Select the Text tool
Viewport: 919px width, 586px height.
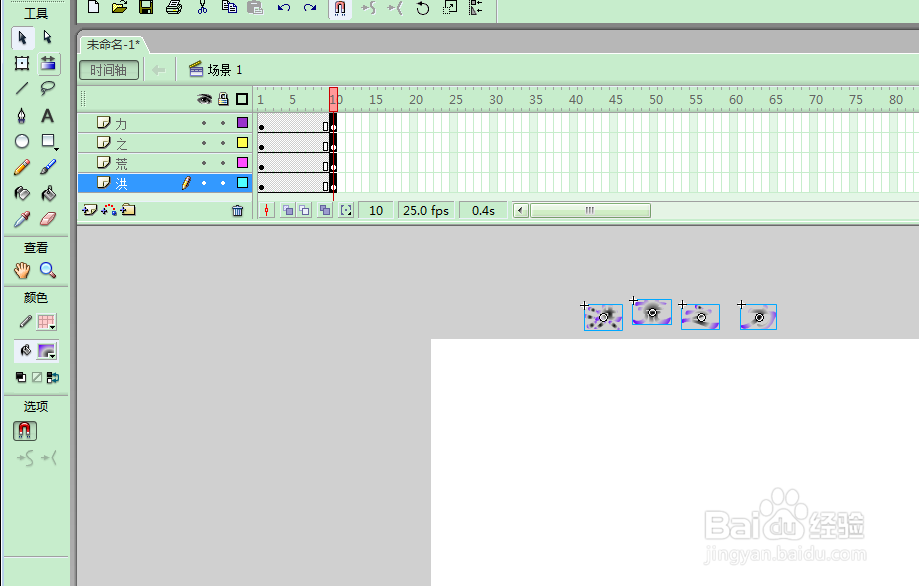(x=47, y=115)
